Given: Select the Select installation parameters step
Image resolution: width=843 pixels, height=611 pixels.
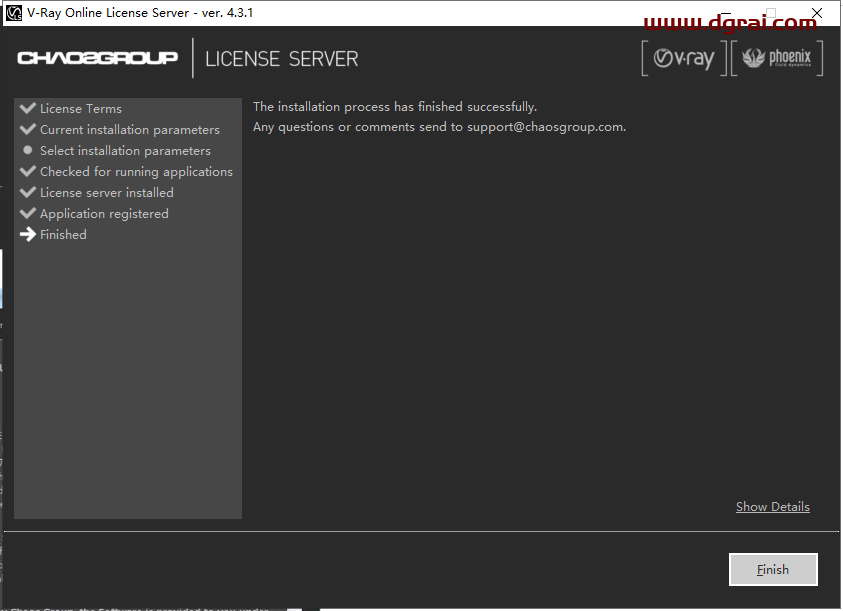Looking at the screenshot, I should pos(125,151).
